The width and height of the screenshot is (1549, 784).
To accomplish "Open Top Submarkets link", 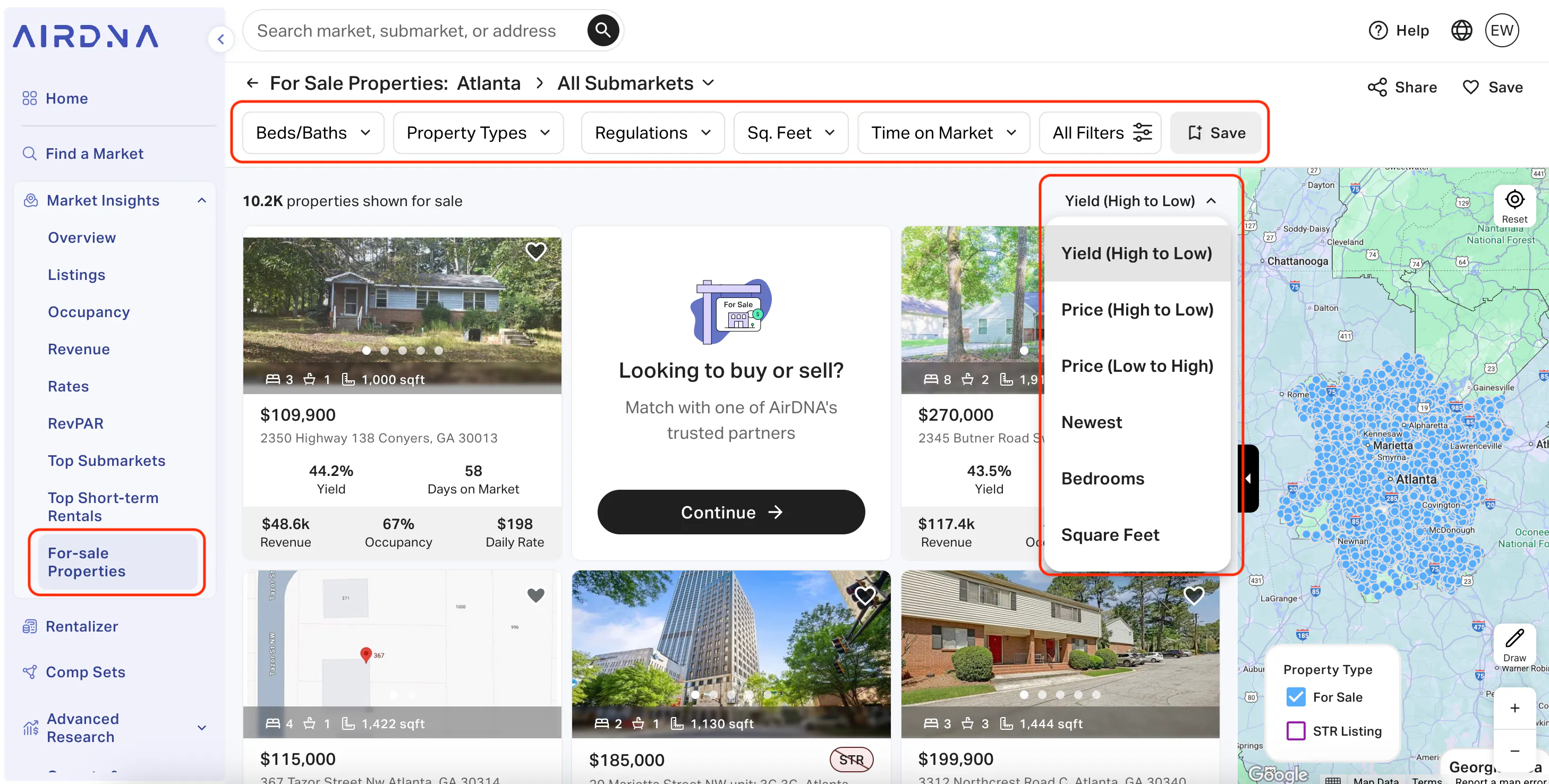I will coord(106,461).
